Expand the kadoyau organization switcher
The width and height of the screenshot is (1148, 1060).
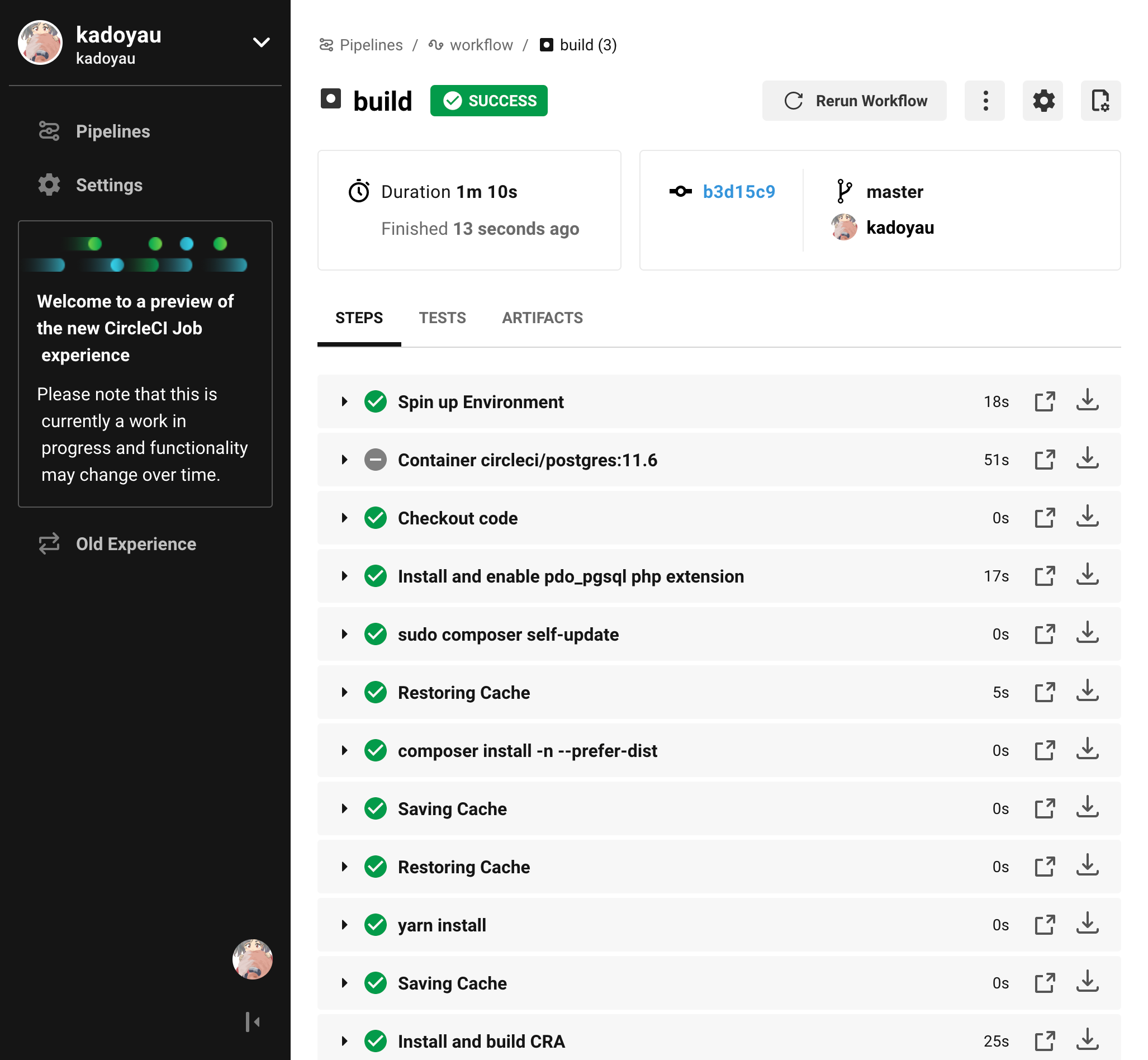[262, 42]
